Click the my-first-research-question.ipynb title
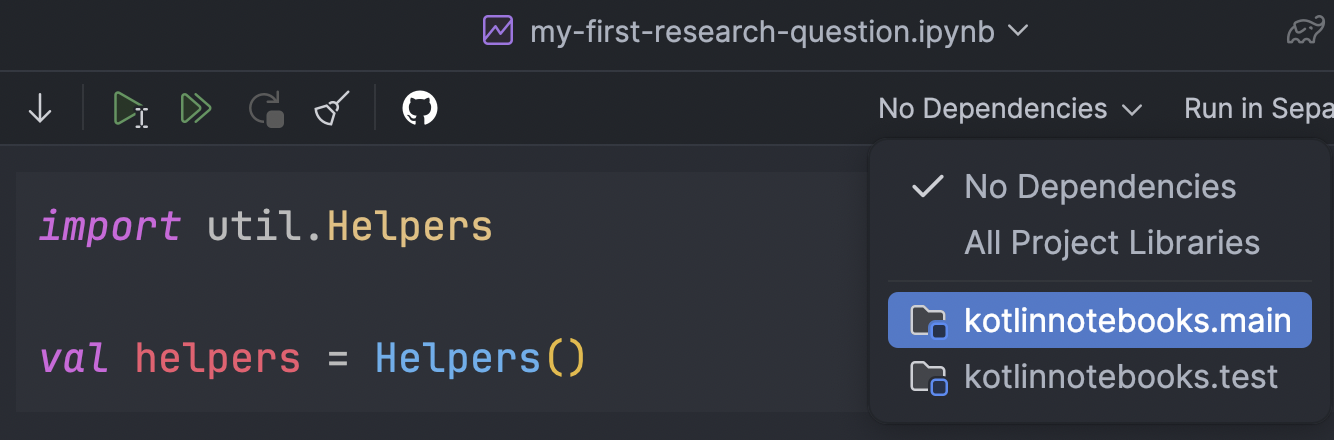 (762, 31)
